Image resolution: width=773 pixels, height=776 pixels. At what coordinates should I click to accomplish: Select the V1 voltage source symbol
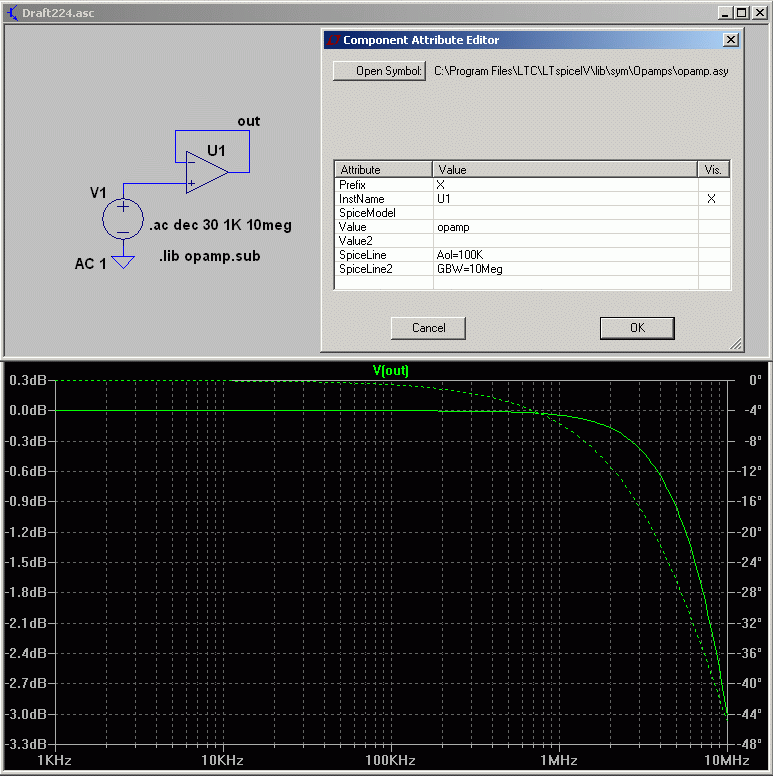123,219
